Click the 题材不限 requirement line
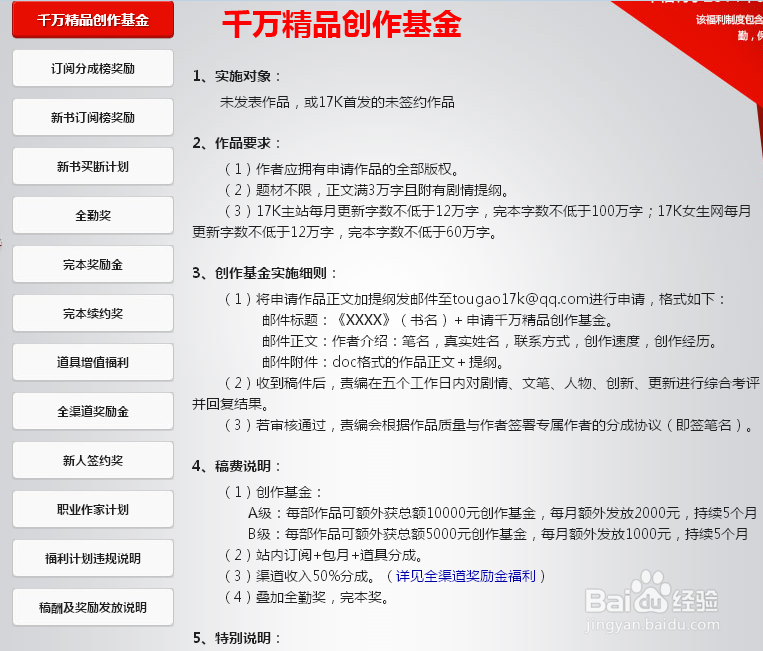This screenshot has height=651, width=763. click(x=366, y=190)
